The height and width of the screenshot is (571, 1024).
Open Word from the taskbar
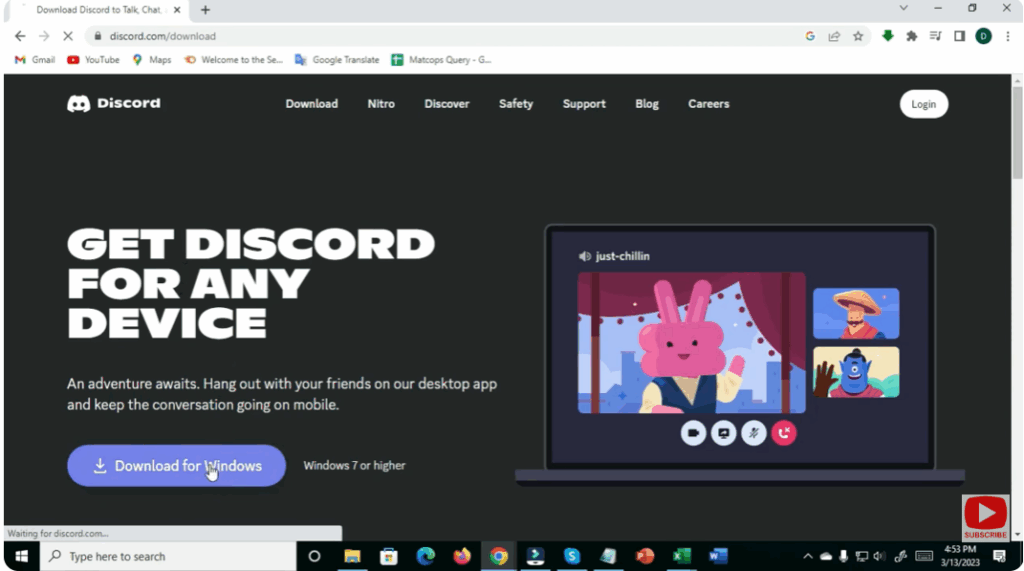click(718, 556)
